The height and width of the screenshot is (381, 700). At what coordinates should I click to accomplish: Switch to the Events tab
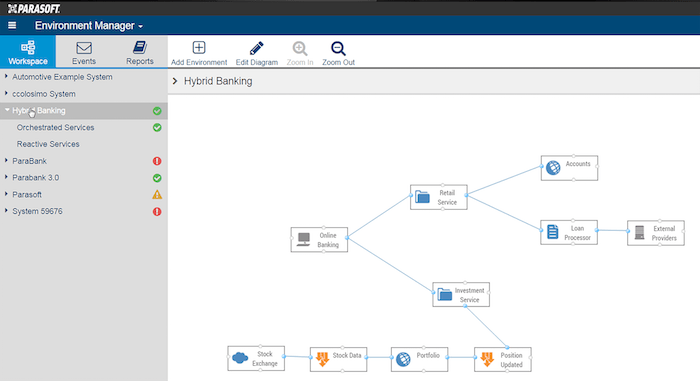pyautogui.click(x=84, y=52)
